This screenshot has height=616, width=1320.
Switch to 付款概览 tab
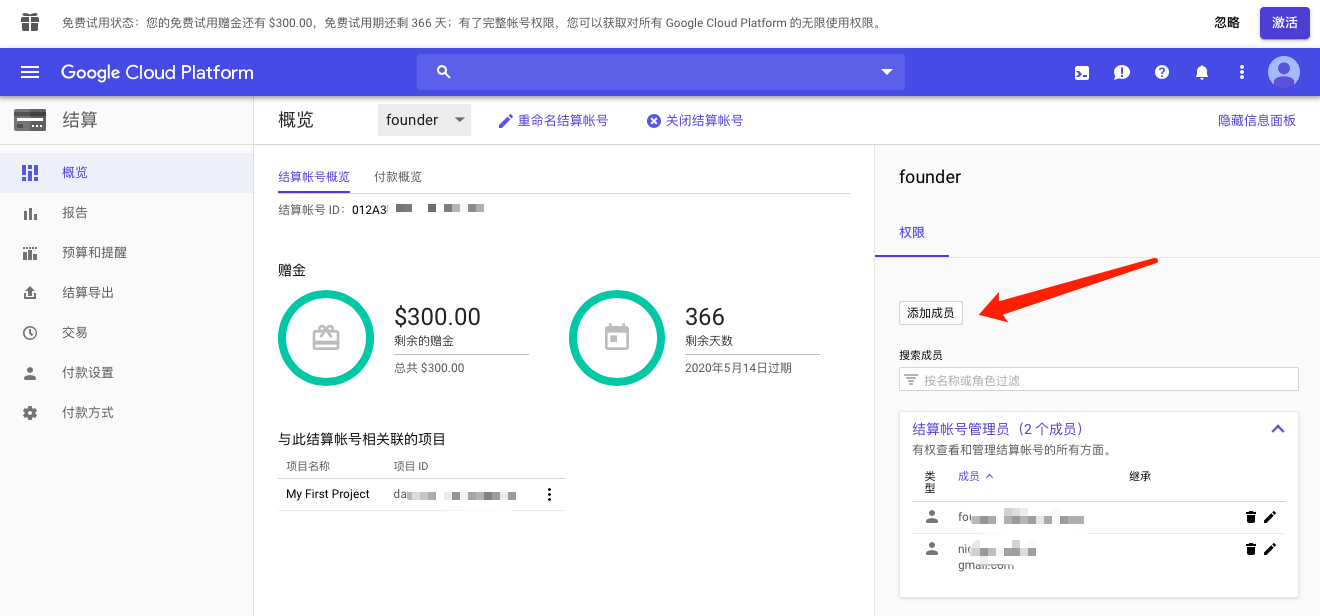coord(398,177)
